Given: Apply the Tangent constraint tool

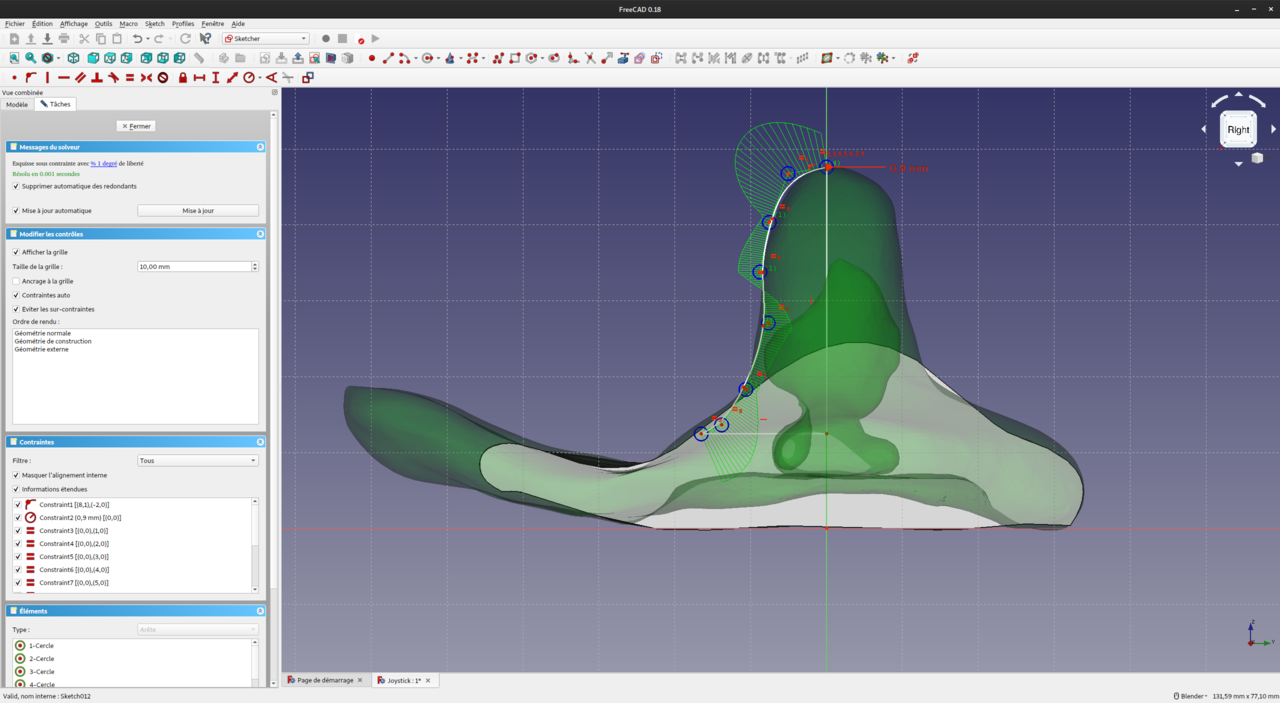Looking at the screenshot, I should click(x=113, y=77).
